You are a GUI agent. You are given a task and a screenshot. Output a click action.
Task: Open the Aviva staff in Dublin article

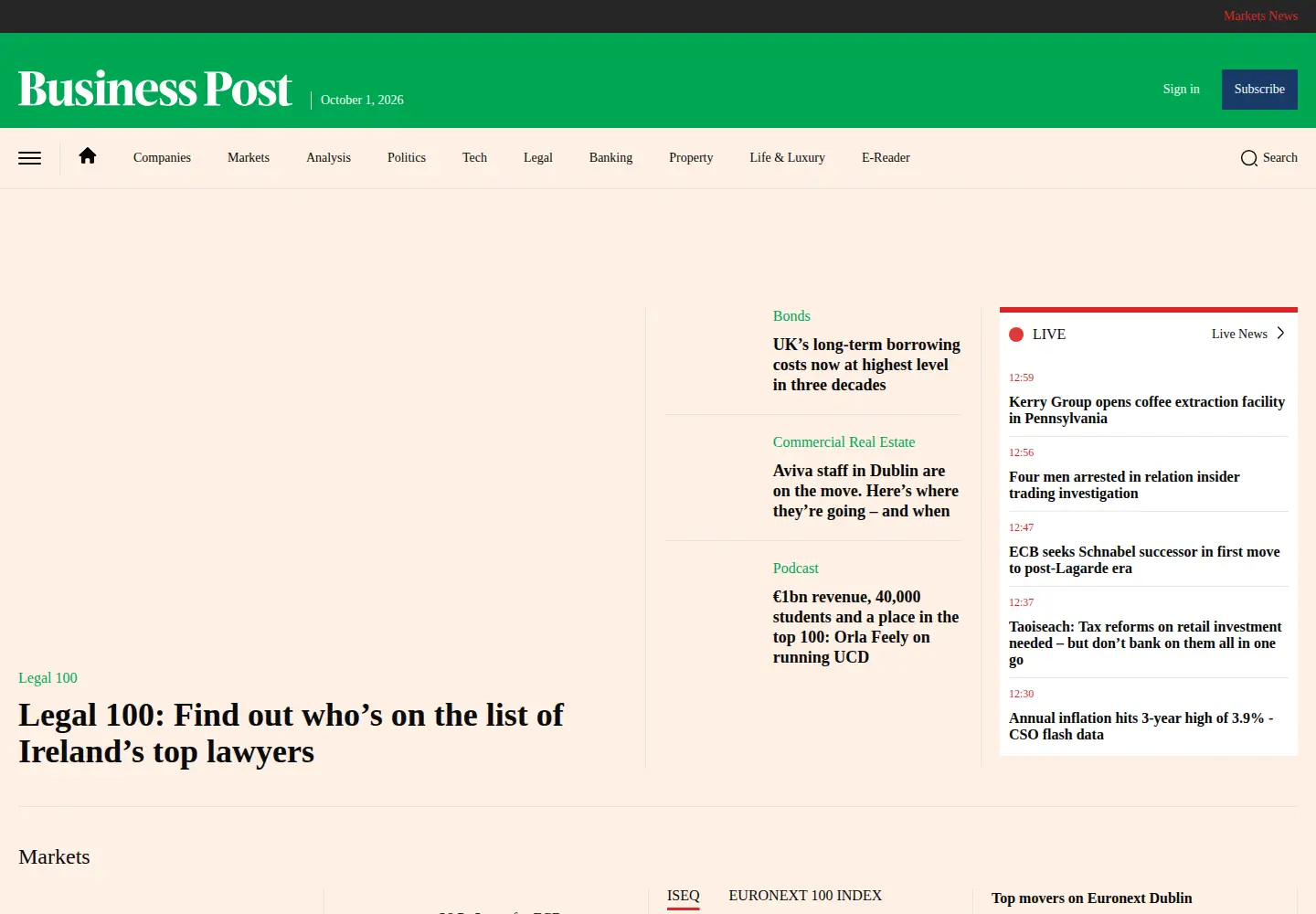point(865,491)
